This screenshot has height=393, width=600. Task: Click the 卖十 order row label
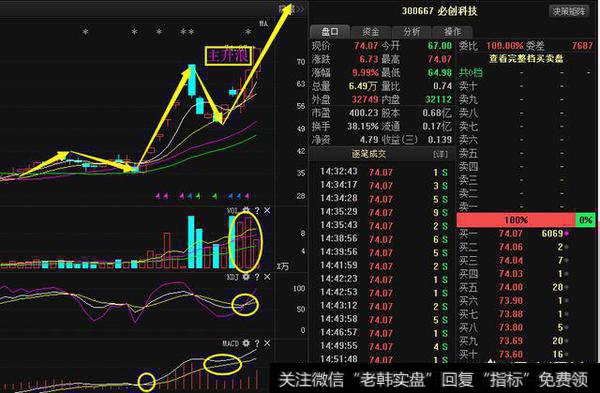click(468, 86)
